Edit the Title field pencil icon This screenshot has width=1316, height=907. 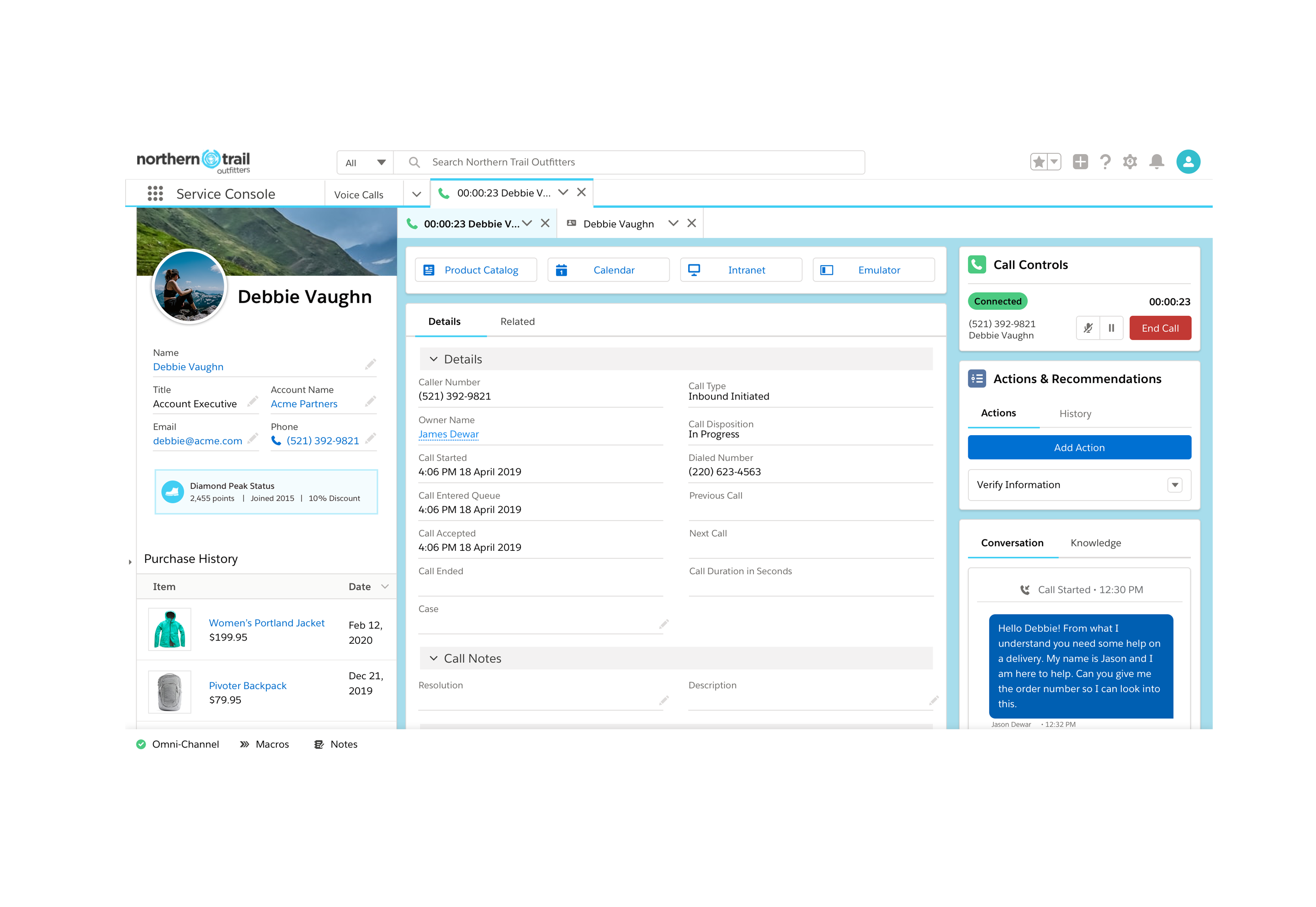(x=253, y=401)
